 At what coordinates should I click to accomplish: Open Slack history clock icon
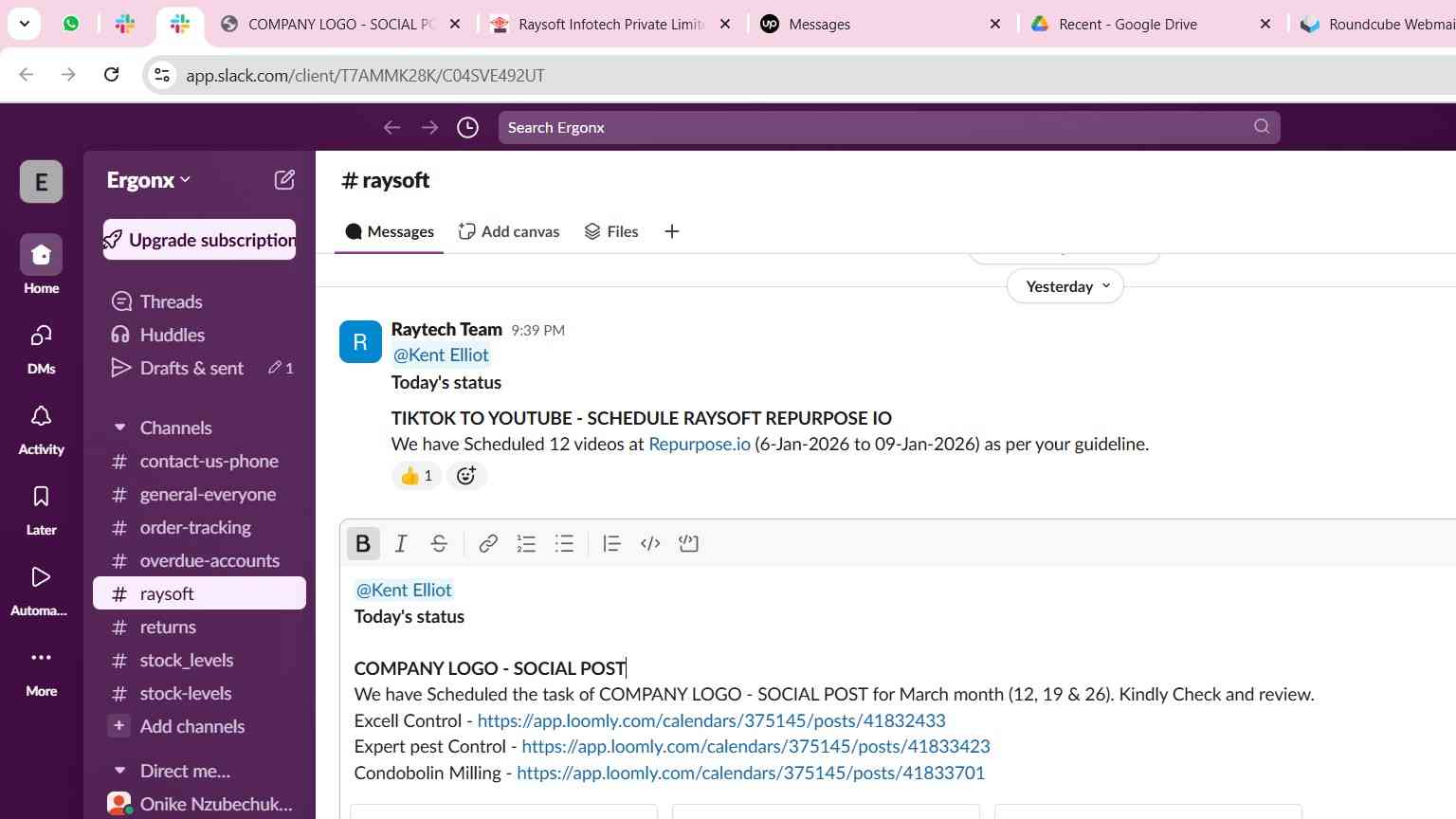coord(467,127)
